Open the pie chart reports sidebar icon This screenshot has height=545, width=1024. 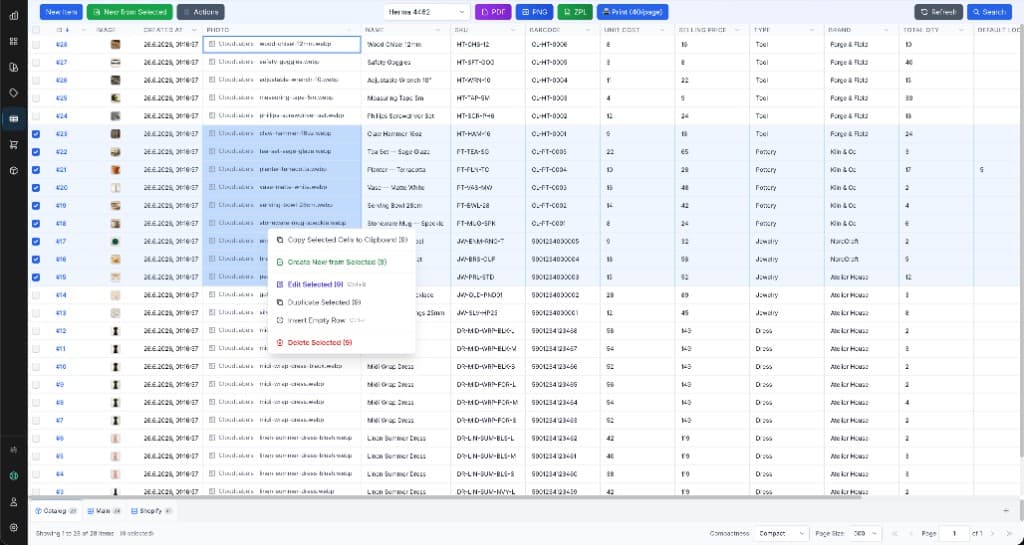14,67
